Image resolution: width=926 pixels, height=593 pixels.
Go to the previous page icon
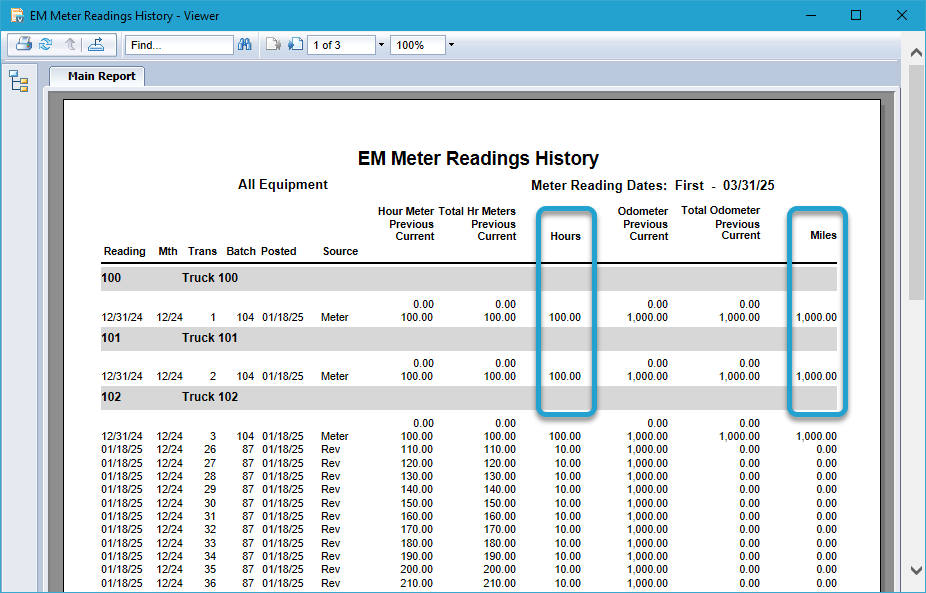pyautogui.click(x=273, y=44)
